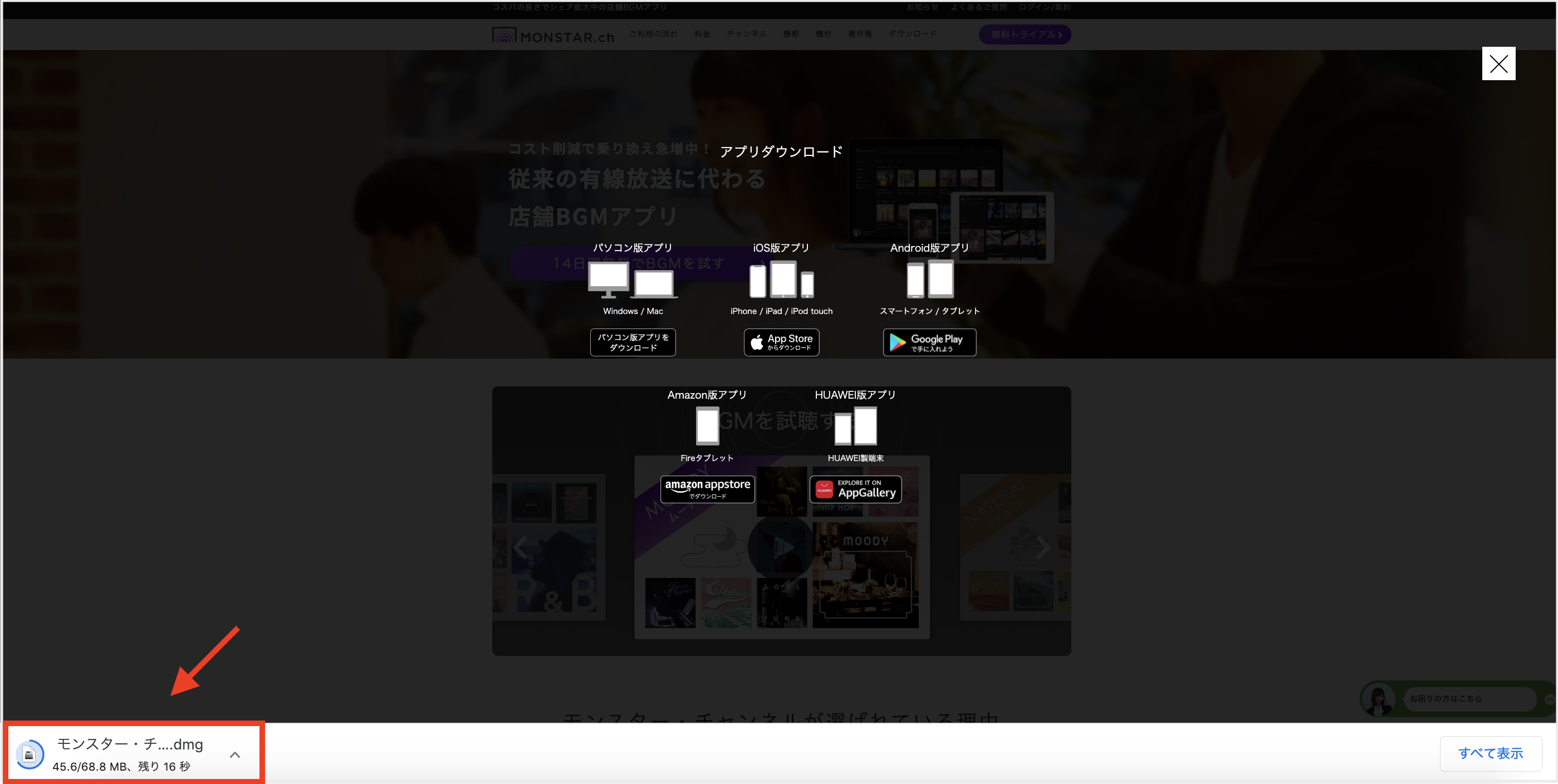The width and height of the screenshot is (1558, 784).
Task: Open the 料金 menu item
Action: tap(702, 34)
